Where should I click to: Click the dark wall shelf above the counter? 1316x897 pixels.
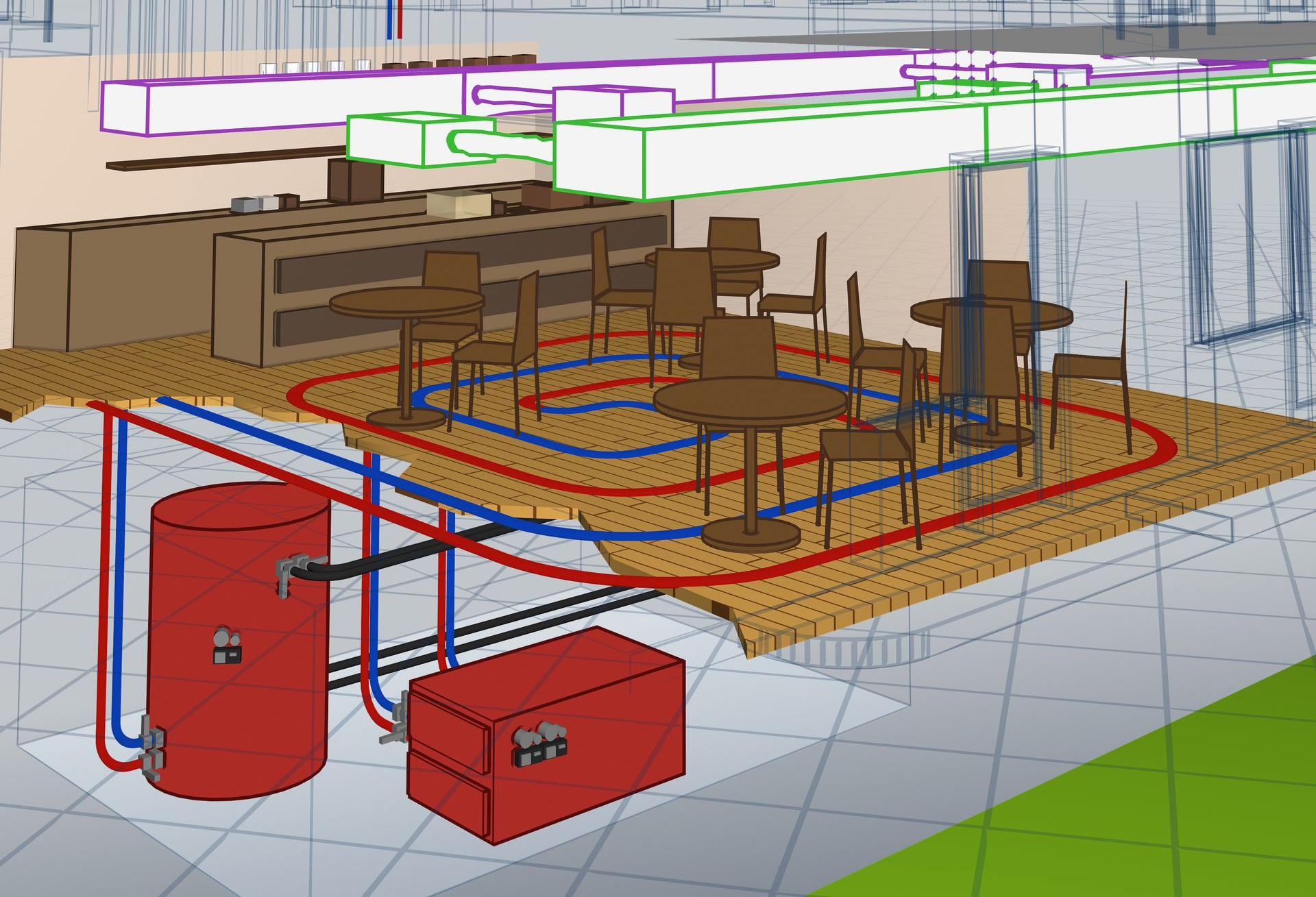219,158
